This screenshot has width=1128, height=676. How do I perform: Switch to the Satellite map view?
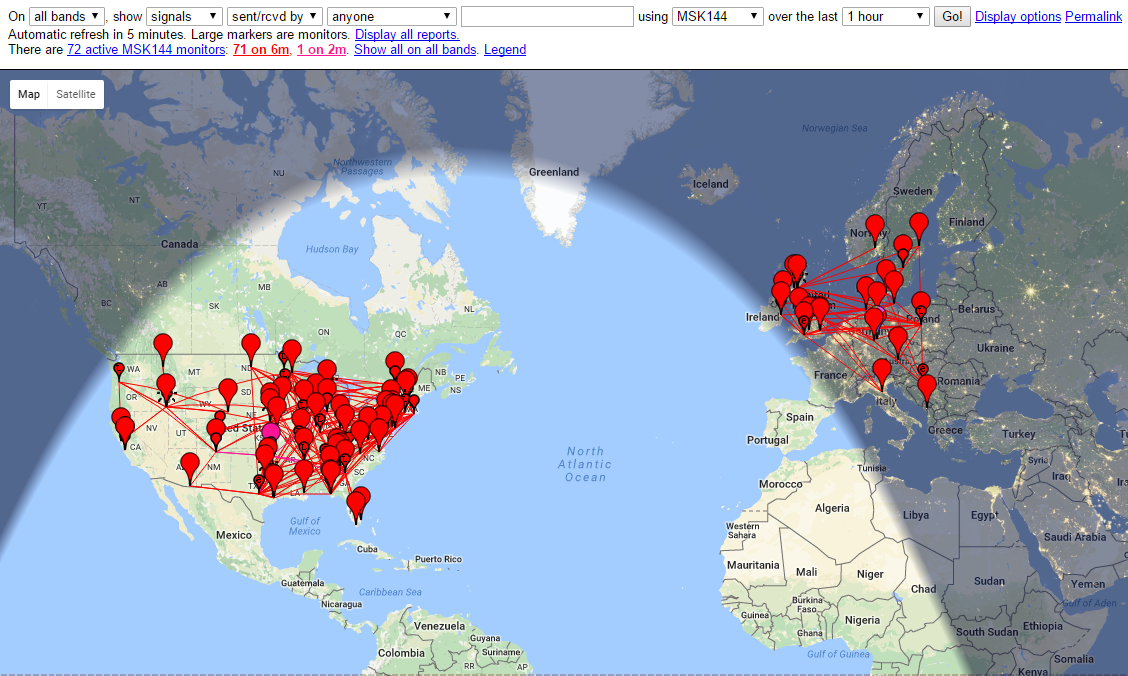point(76,94)
